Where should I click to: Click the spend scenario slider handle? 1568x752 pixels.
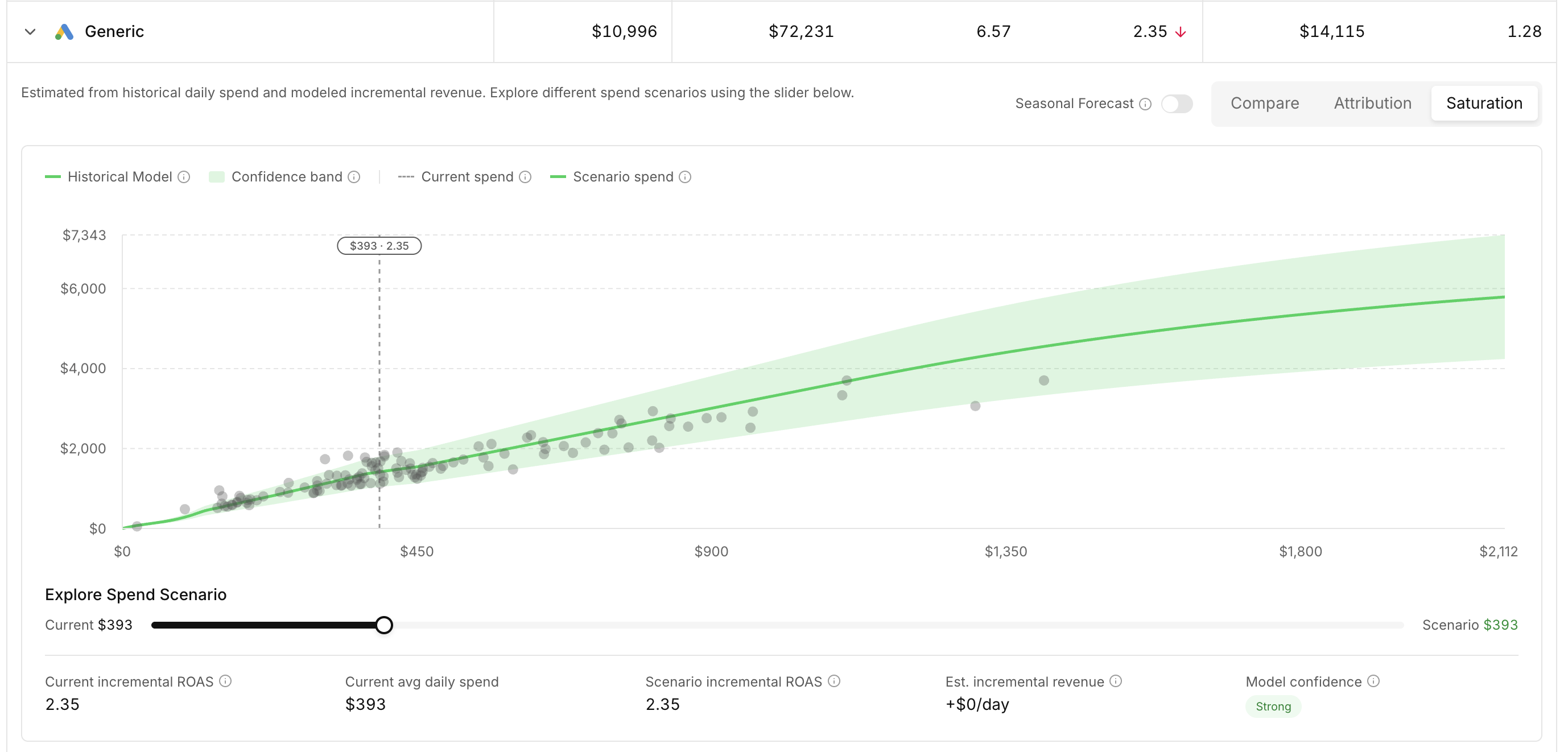click(383, 625)
